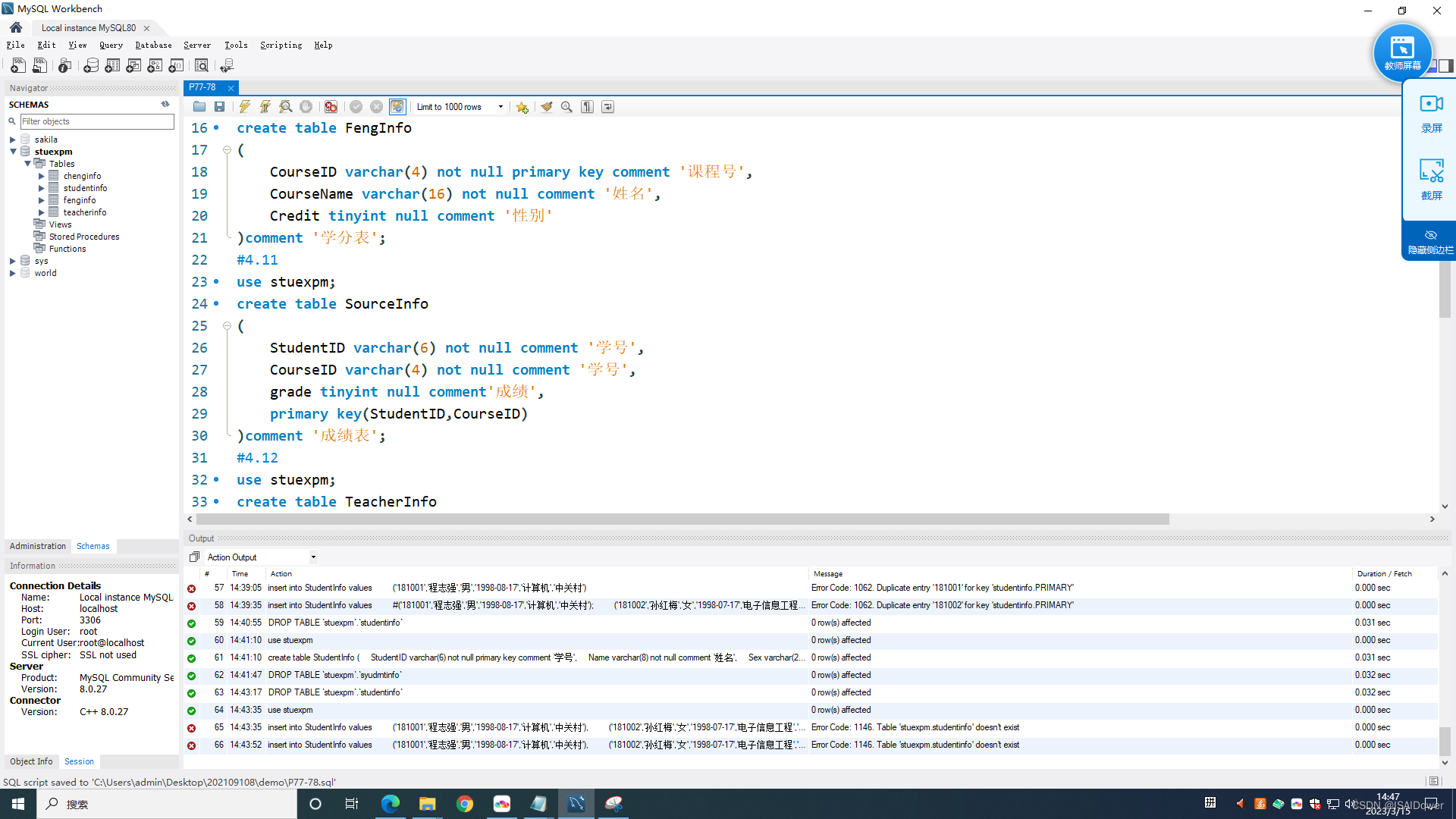Toggle invisible characters pilcrow button
Screen dimensions: 1456x819
click(587, 107)
